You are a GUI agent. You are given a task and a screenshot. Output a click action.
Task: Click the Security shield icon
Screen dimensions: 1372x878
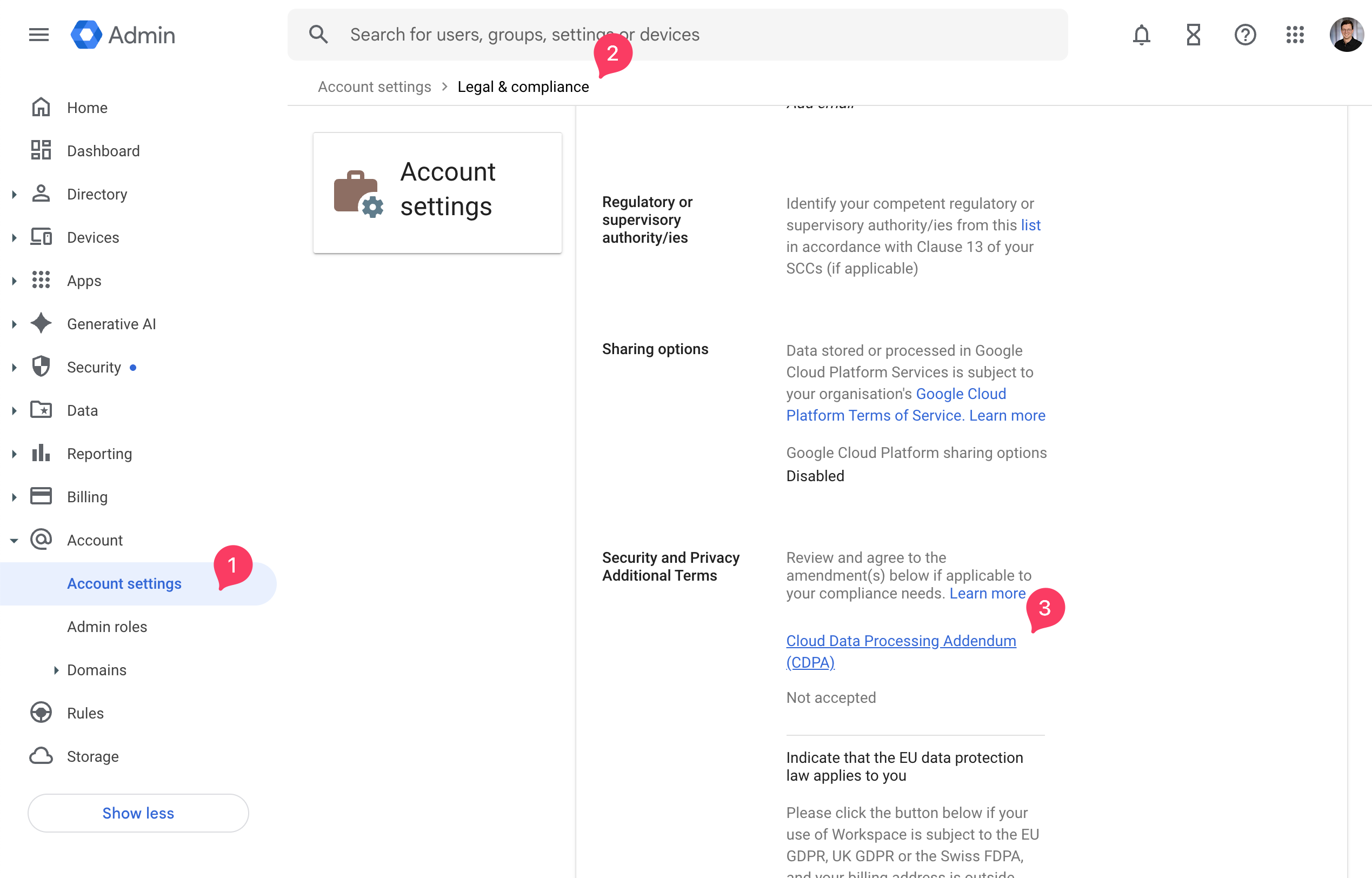[x=41, y=367]
